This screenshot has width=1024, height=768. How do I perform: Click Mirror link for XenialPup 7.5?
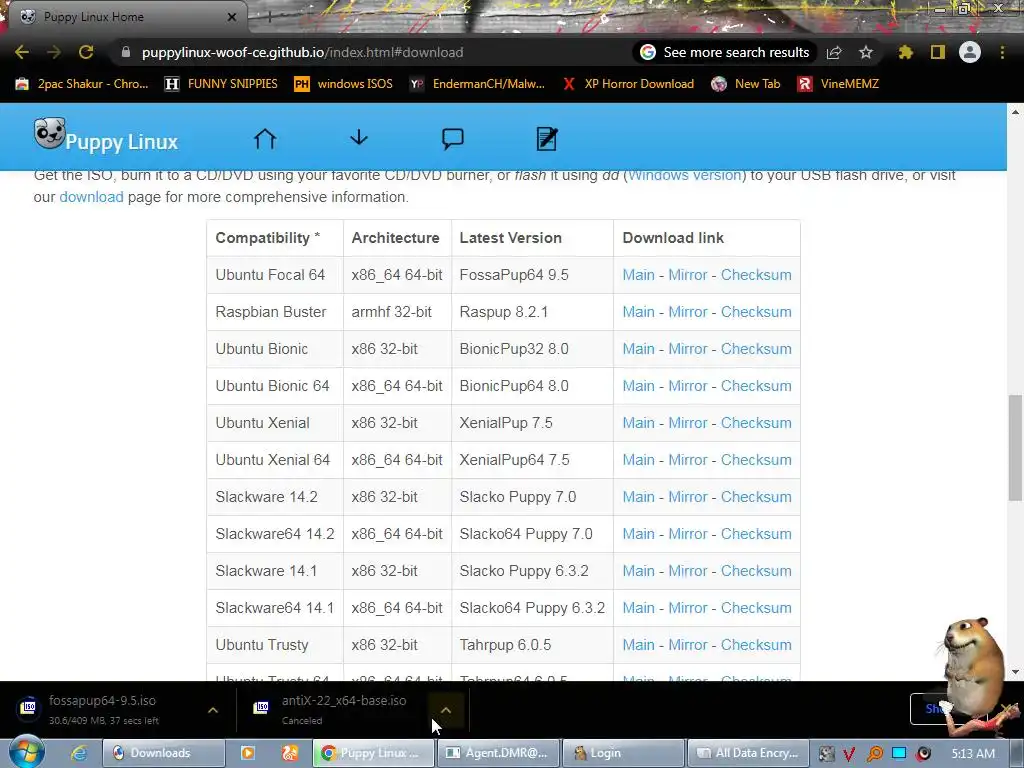pyautogui.click(x=688, y=423)
